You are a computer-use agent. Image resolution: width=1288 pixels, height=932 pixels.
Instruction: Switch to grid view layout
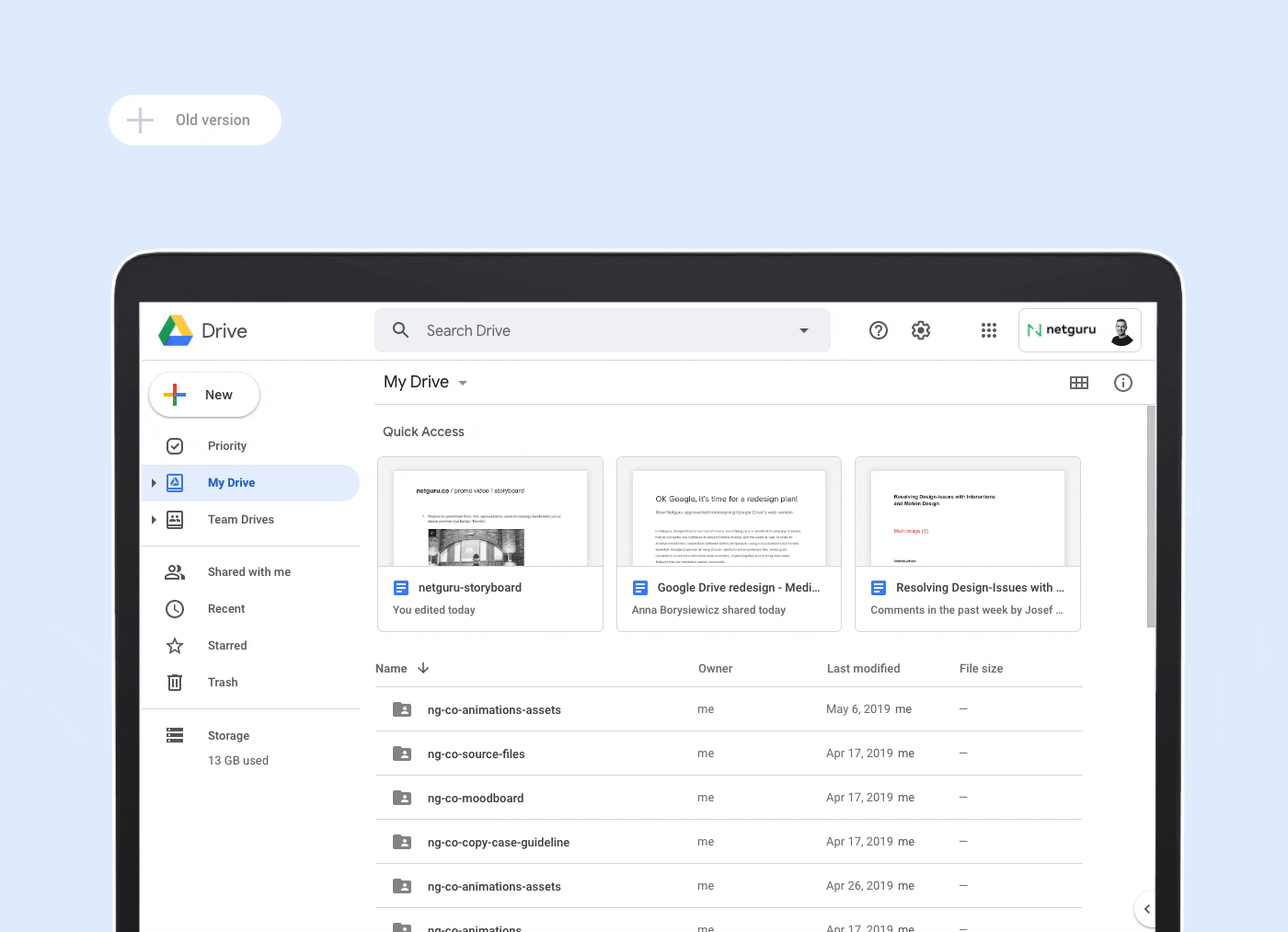pos(1079,383)
